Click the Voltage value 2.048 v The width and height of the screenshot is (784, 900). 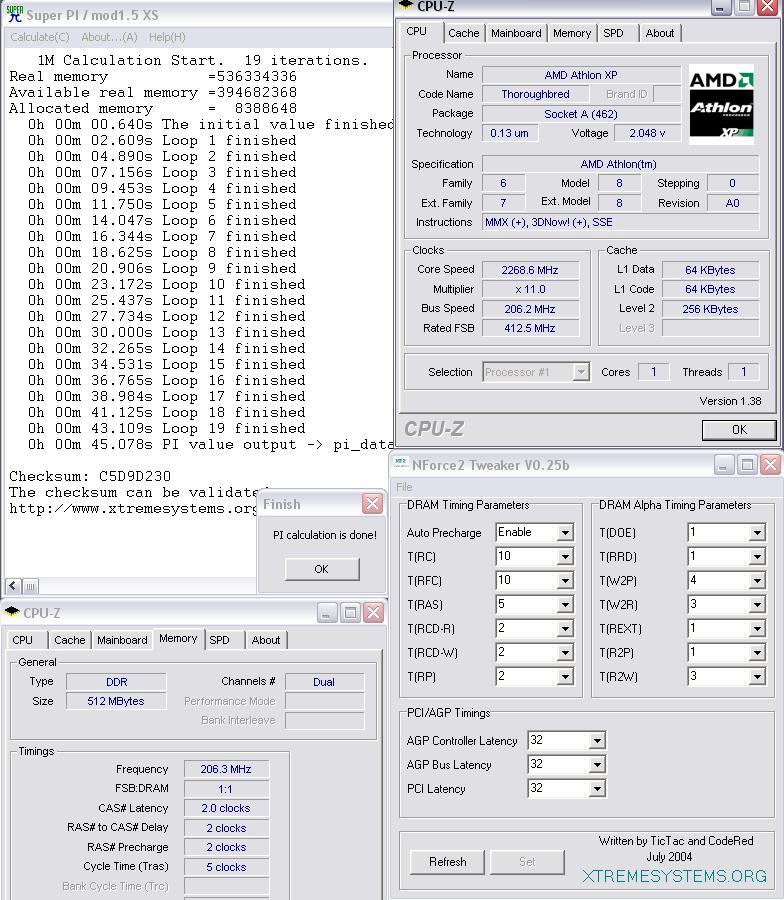coord(647,133)
